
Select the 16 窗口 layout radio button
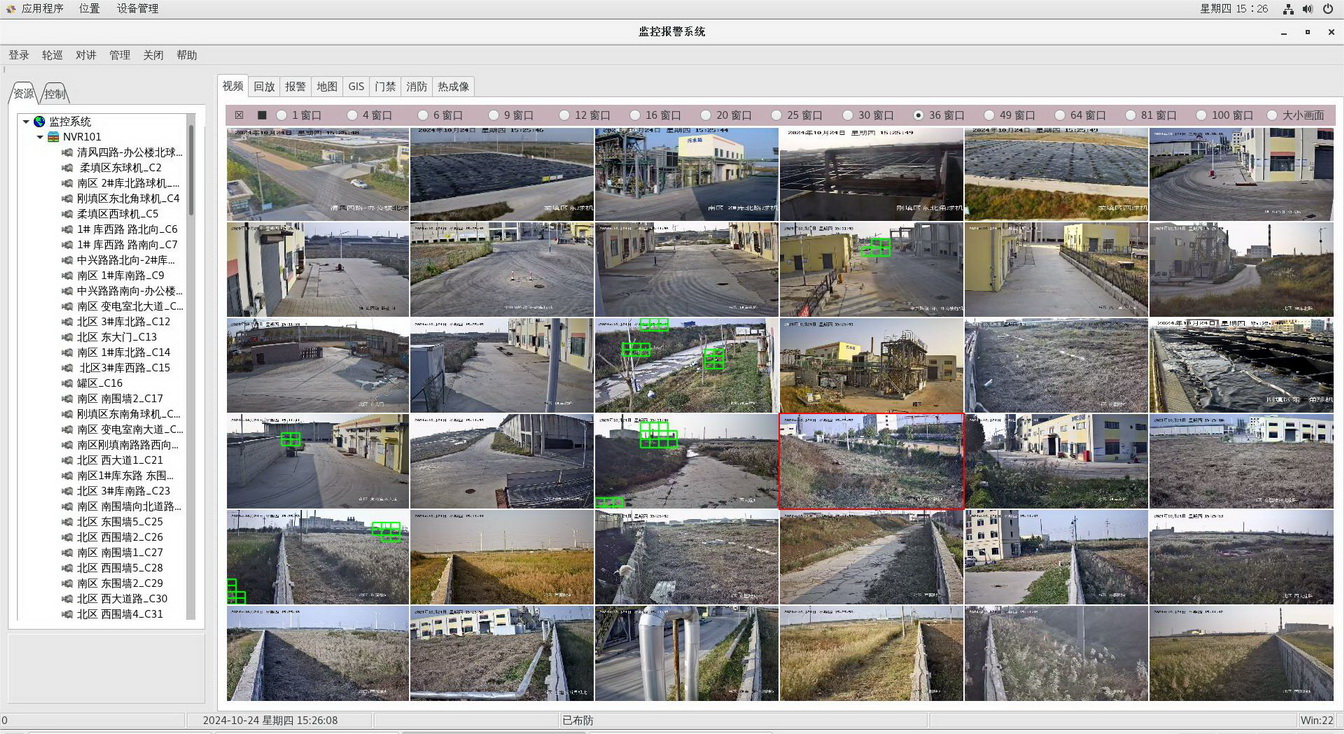pyautogui.click(x=634, y=115)
